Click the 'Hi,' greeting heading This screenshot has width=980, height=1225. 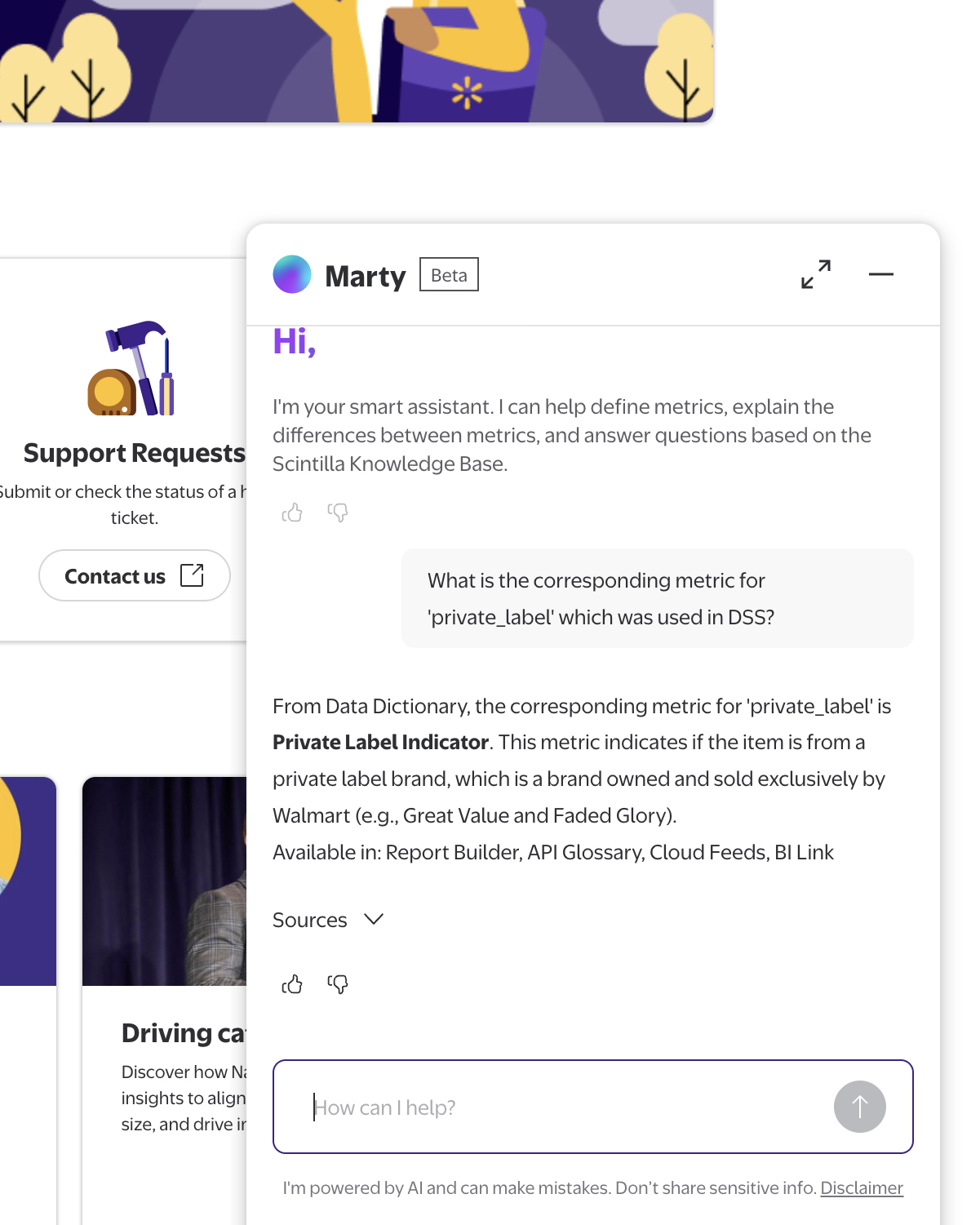(x=294, y=342)
